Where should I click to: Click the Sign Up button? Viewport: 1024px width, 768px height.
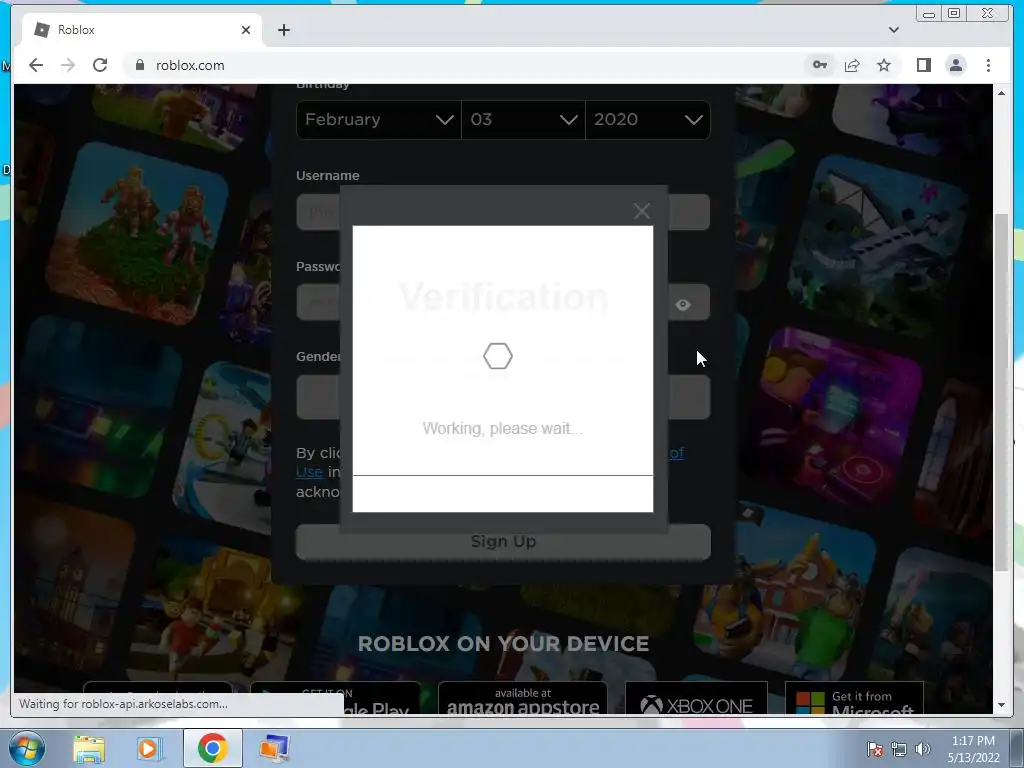pos(503,541)
